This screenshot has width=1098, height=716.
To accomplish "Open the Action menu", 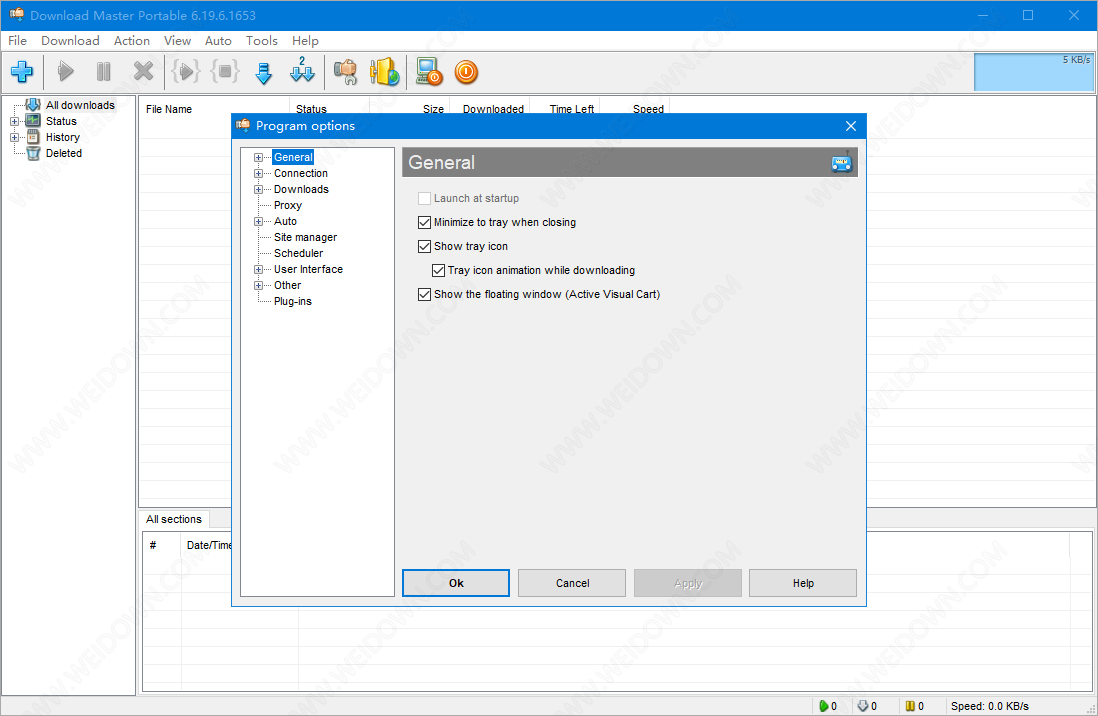I will (x=132, y=41).
